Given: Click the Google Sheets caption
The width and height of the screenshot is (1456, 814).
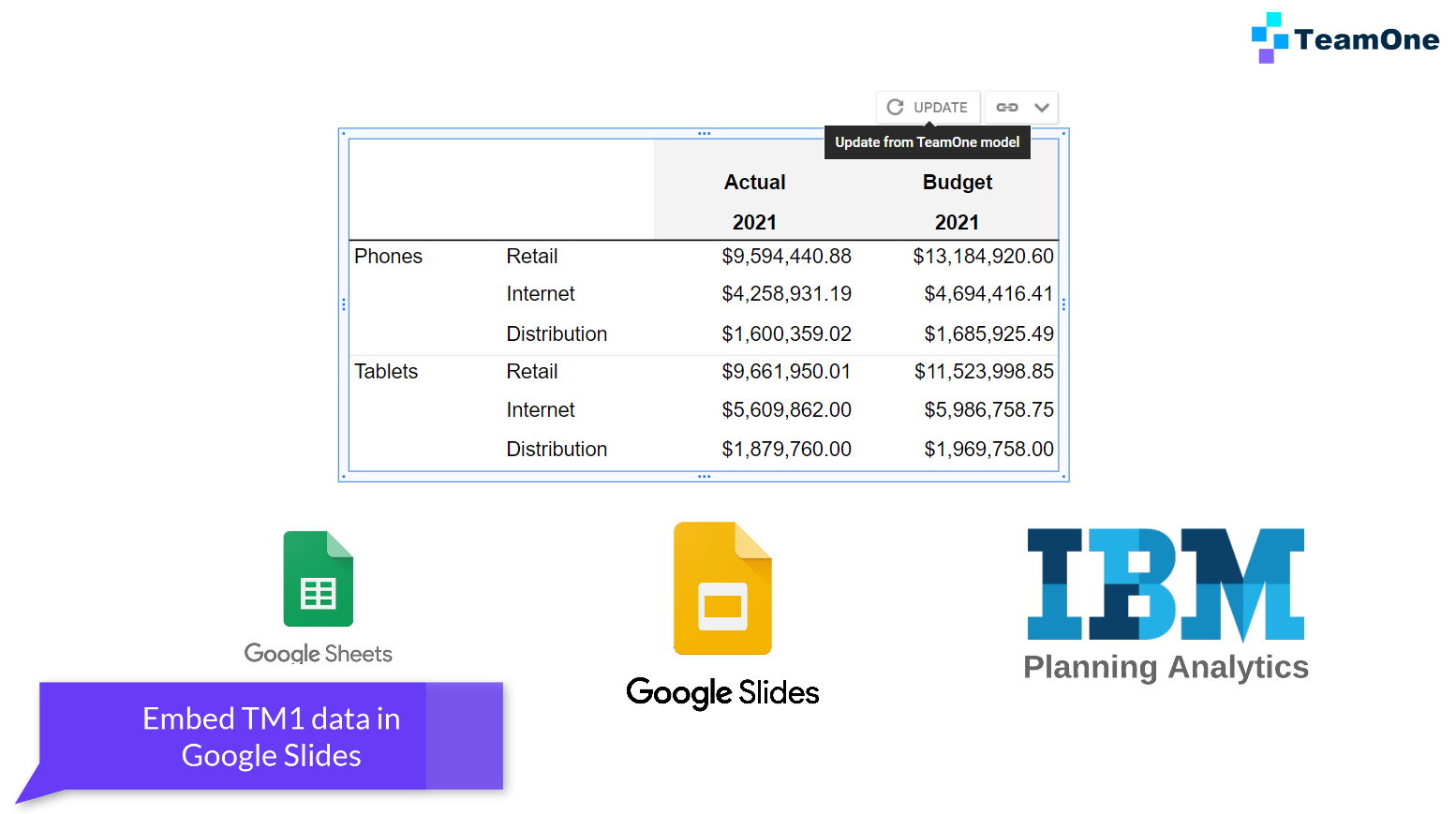Looking at the screenshot, I should pyautogui.click(x=319, y=653).
